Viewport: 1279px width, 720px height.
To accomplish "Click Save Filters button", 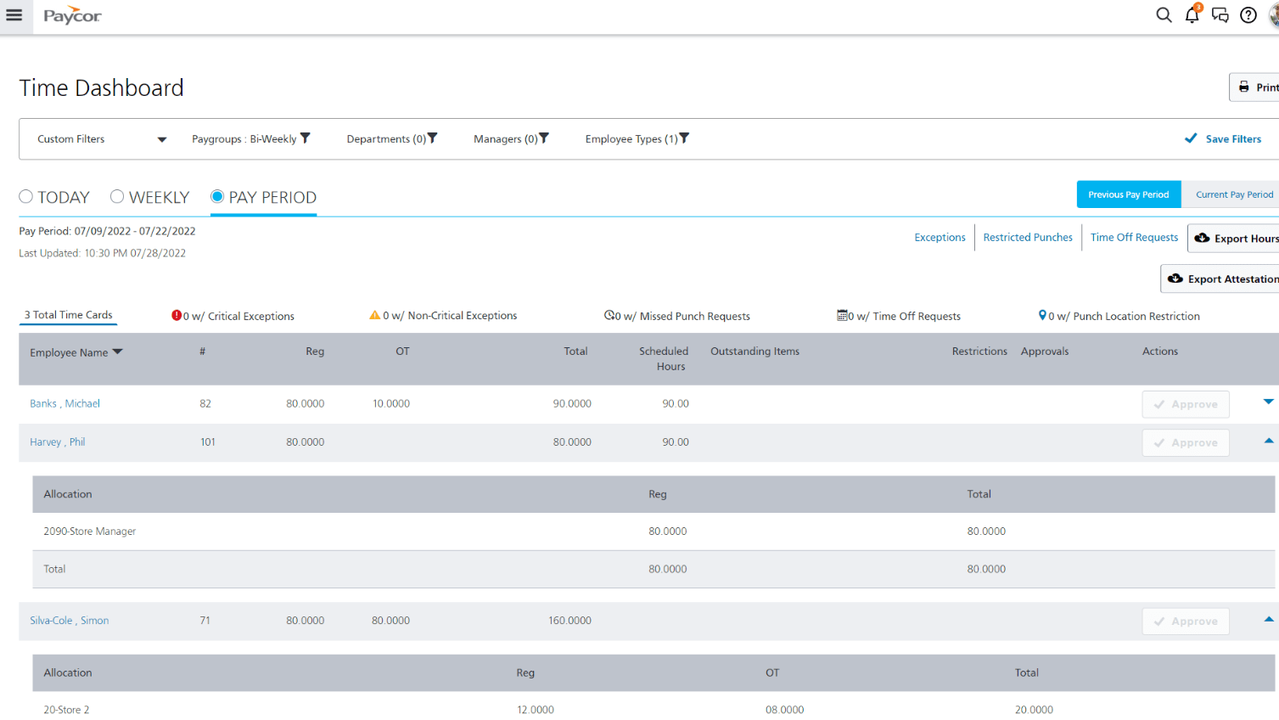I will pos(1222,139).
